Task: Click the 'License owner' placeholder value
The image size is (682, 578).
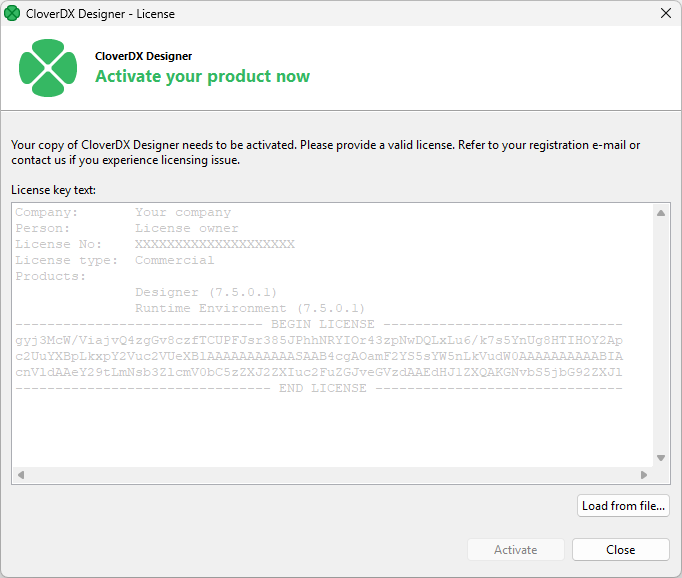Action: tap(187, 228)
